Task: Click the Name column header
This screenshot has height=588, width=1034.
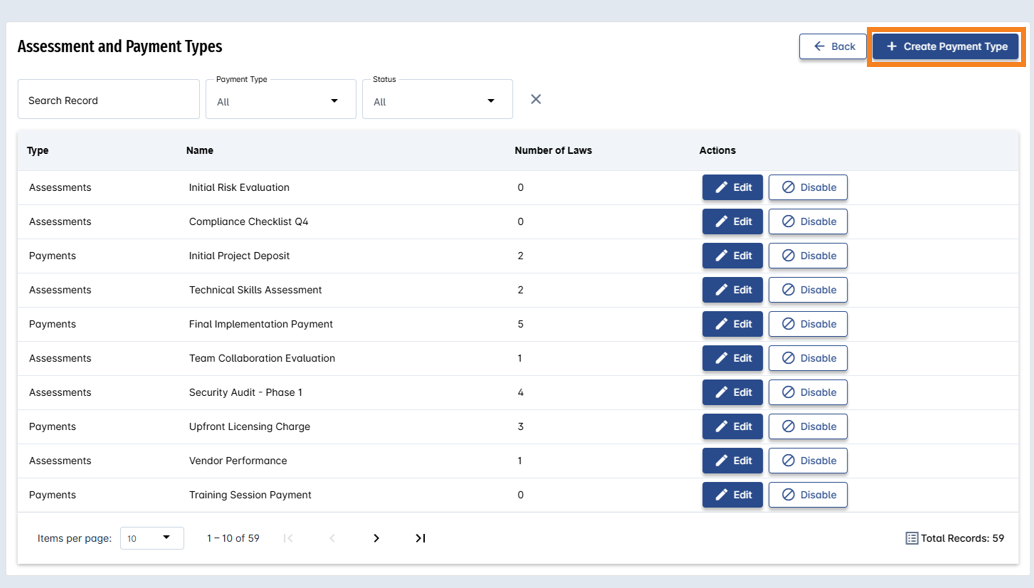Action: [200, 150]
